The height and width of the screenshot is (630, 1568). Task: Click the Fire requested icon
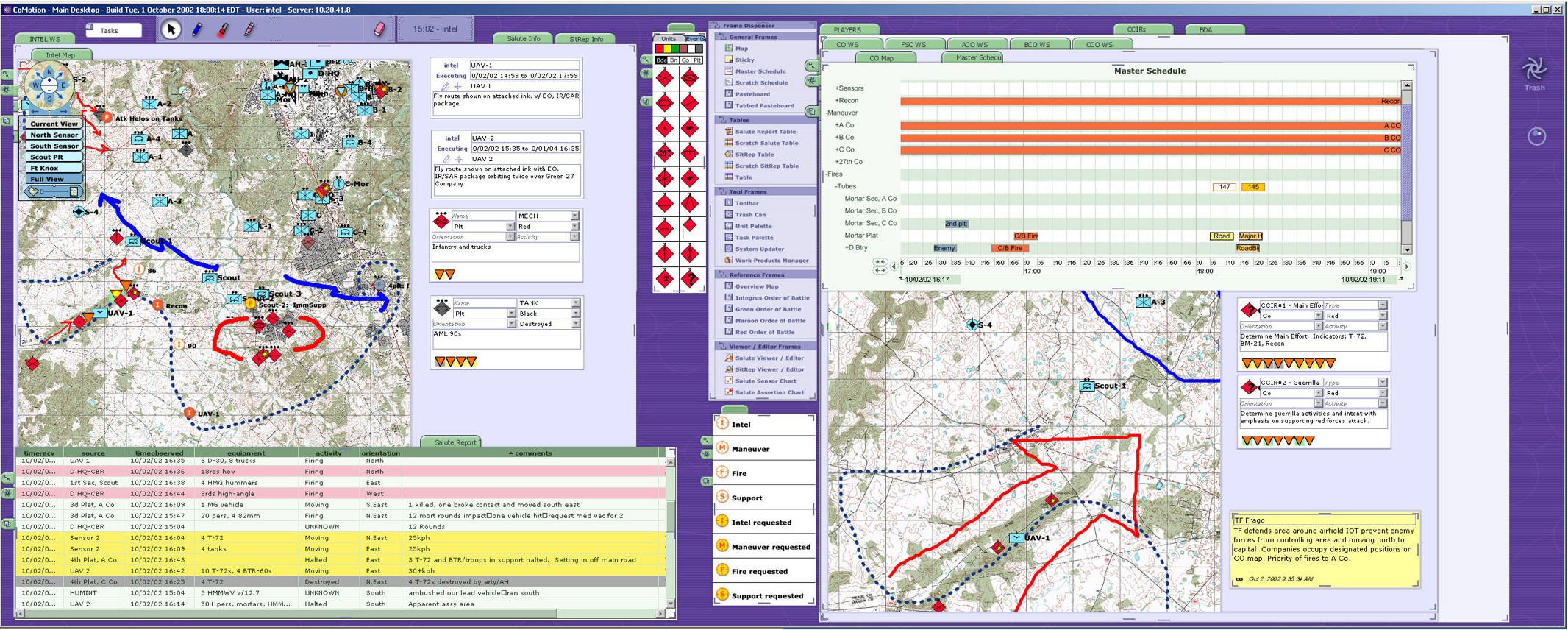point(722,571)
